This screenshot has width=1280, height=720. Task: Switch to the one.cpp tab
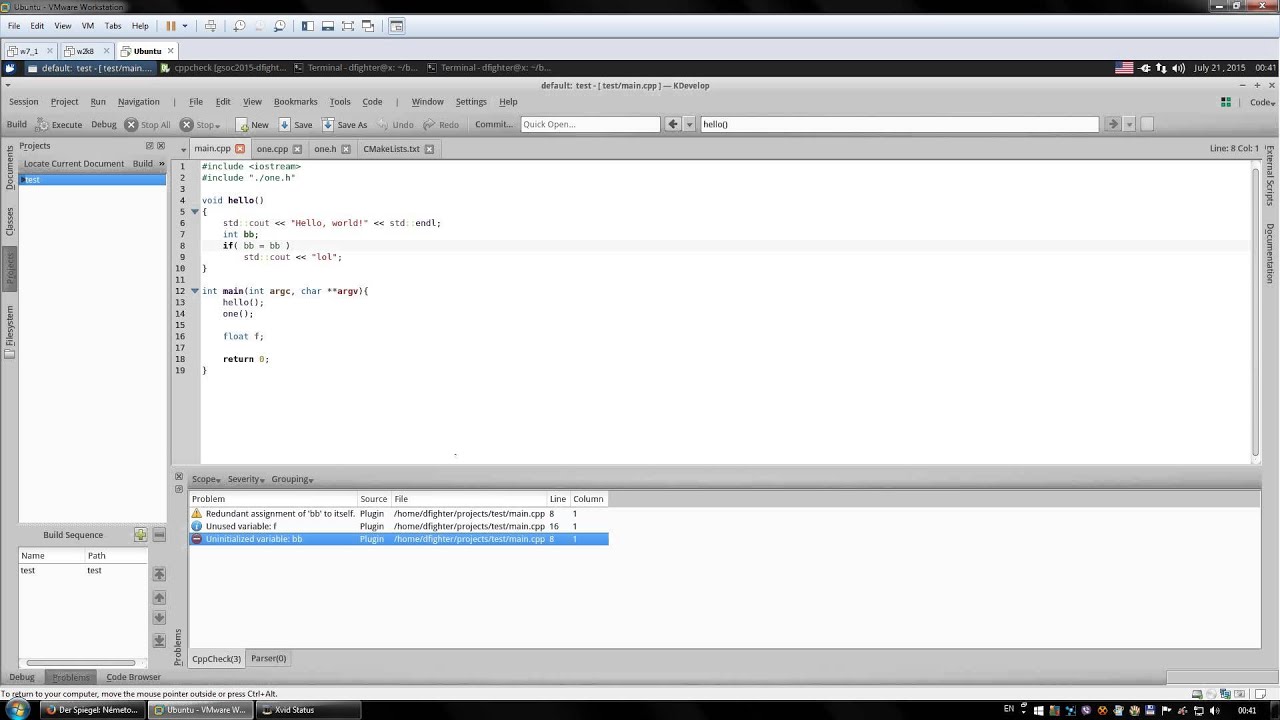tap(272, 149)
